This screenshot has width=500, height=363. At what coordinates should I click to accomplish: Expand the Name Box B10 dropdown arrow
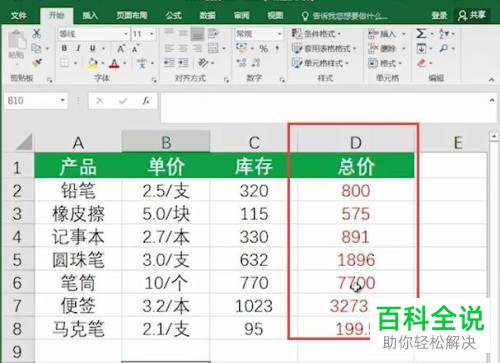pyautogui.click(x=62, y=100)
